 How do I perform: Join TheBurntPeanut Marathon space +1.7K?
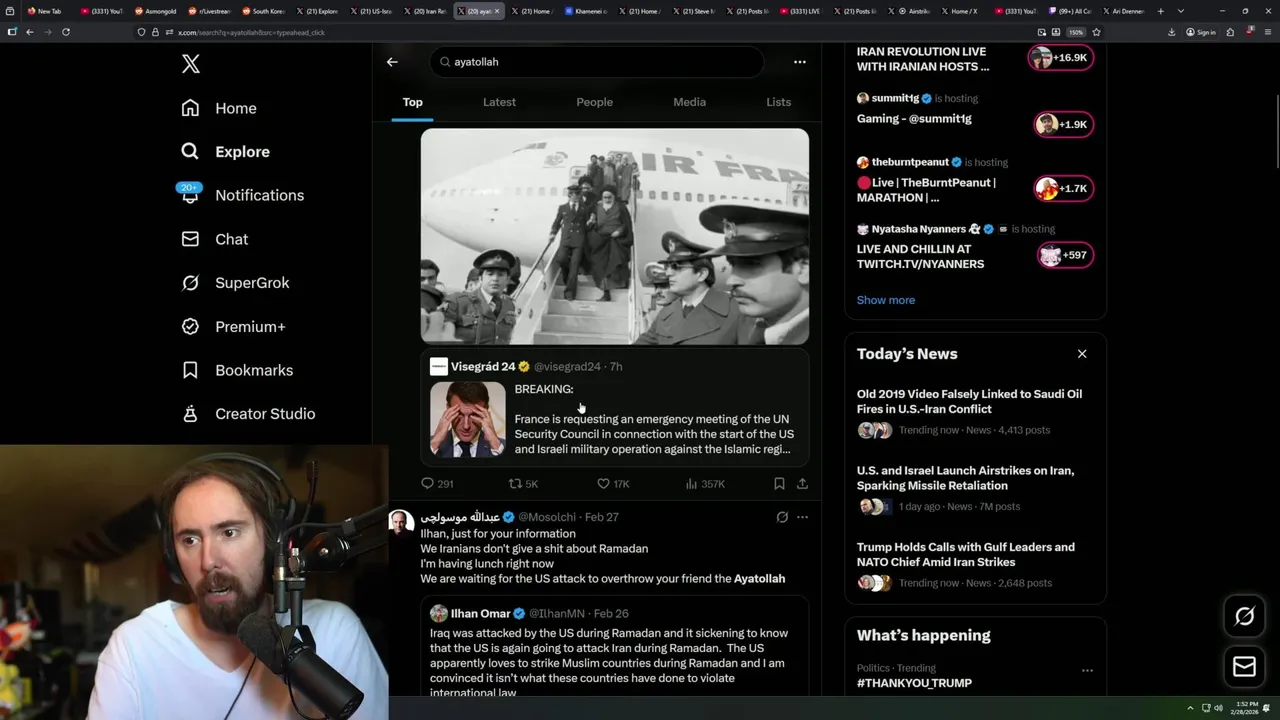tap(1064, 189)
